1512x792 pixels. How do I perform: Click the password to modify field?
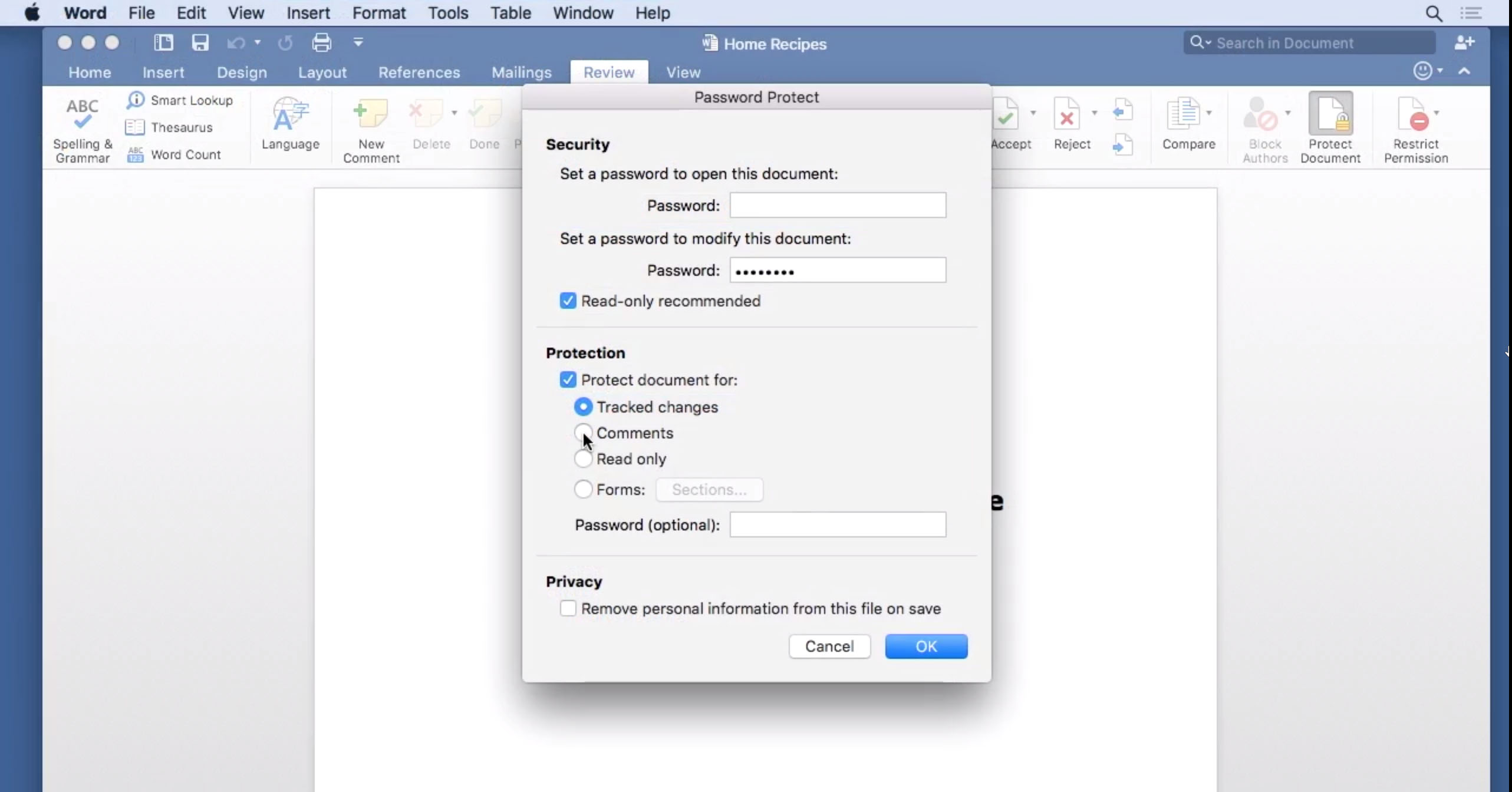[838, 270]
